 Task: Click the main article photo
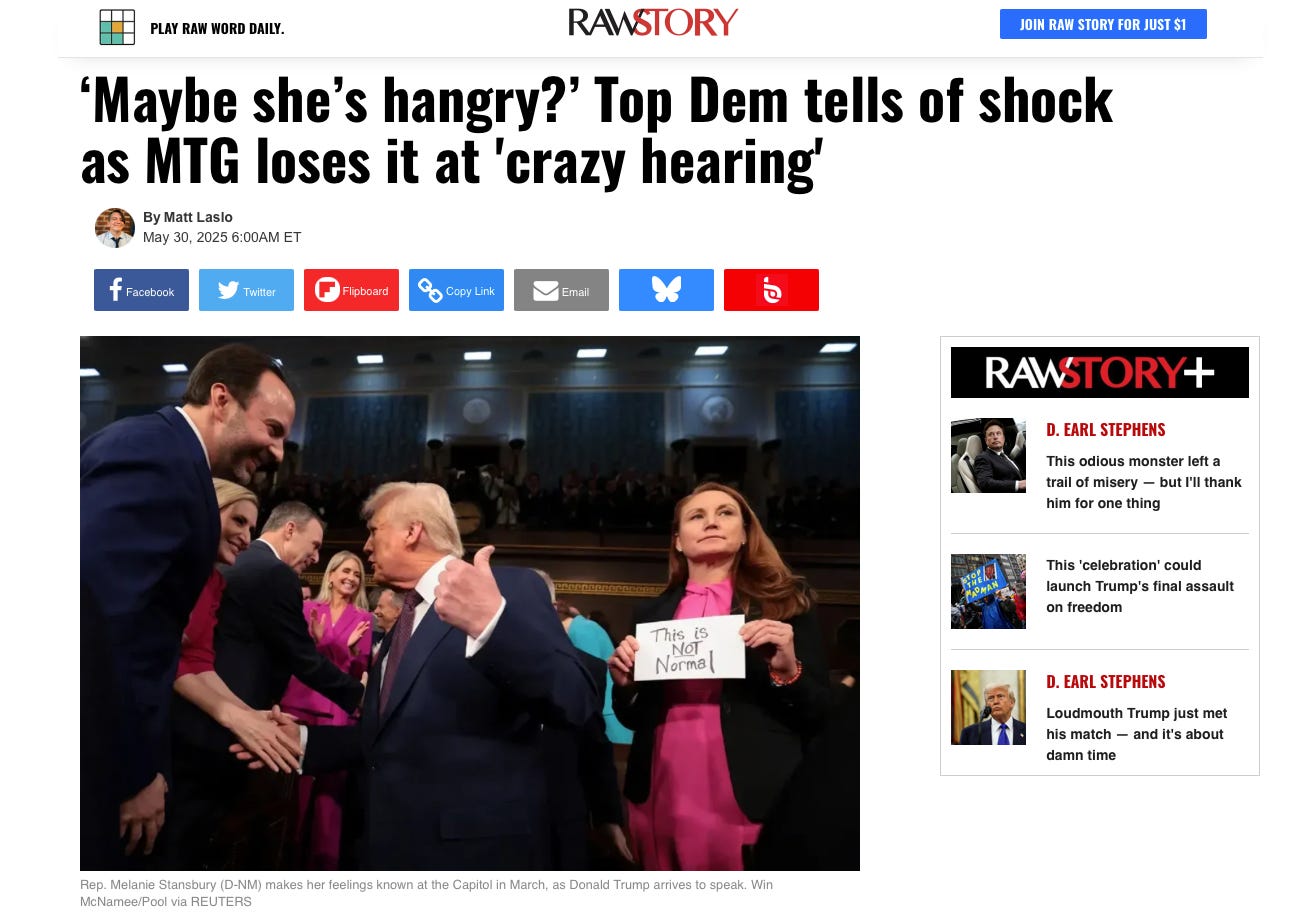(x=470, y=603)
